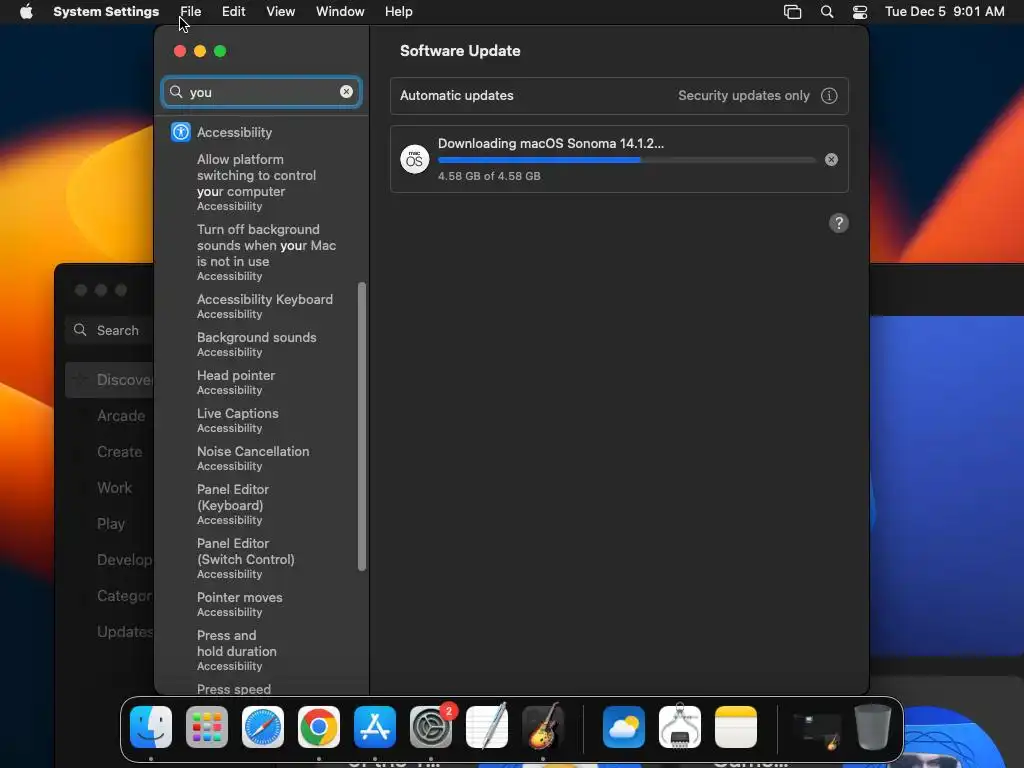Screen dimensions: 1024x768
Task: Select Play in App Store sidebar
Action: point(111,524)
